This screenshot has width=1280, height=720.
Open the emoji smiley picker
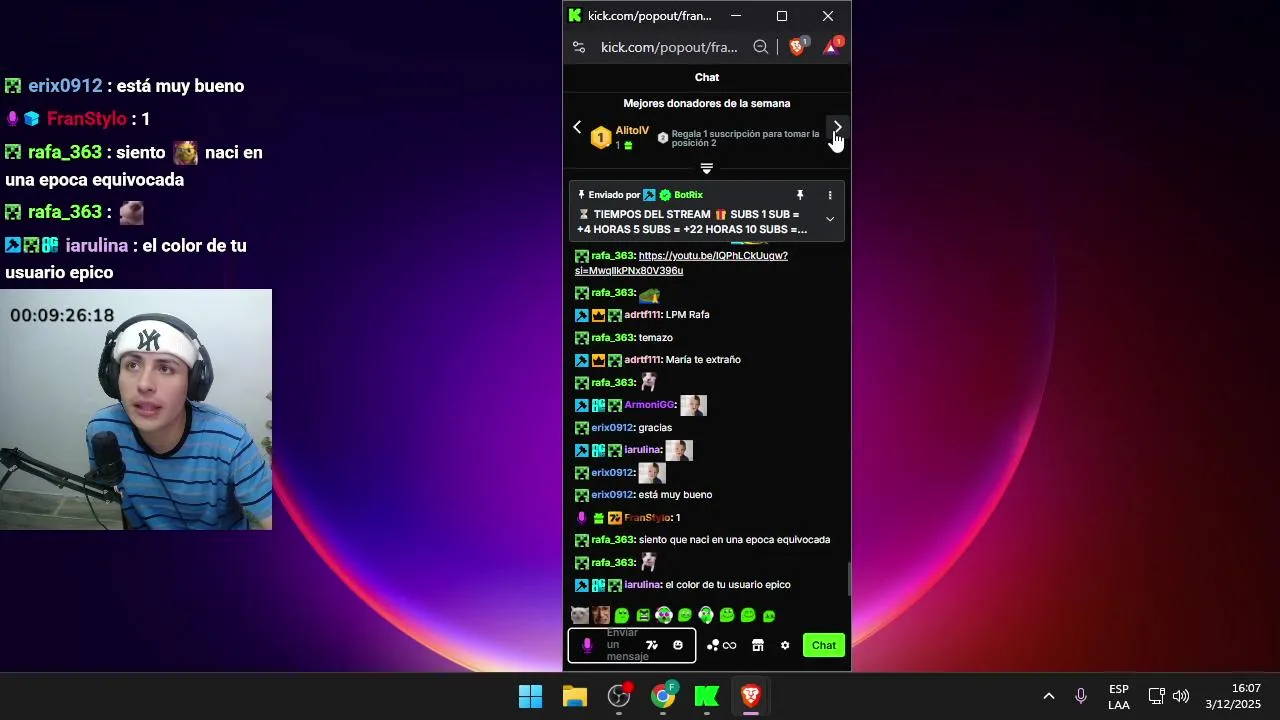[x=678, y=645]
